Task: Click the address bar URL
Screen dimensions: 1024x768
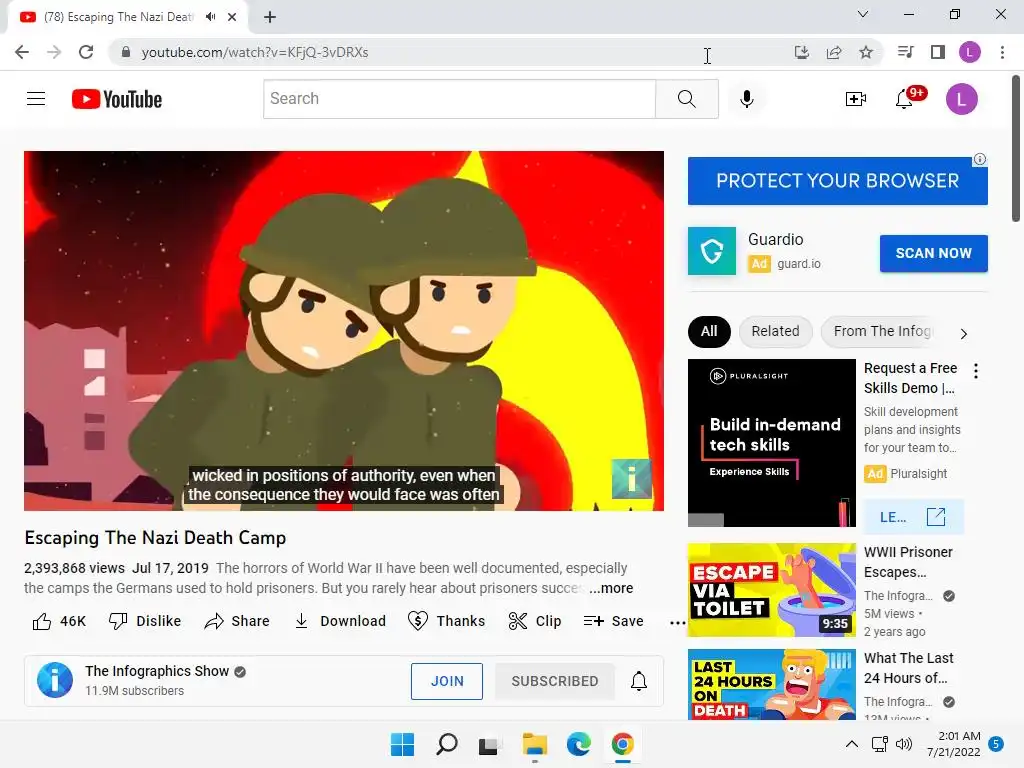Action: coord(255,52)
